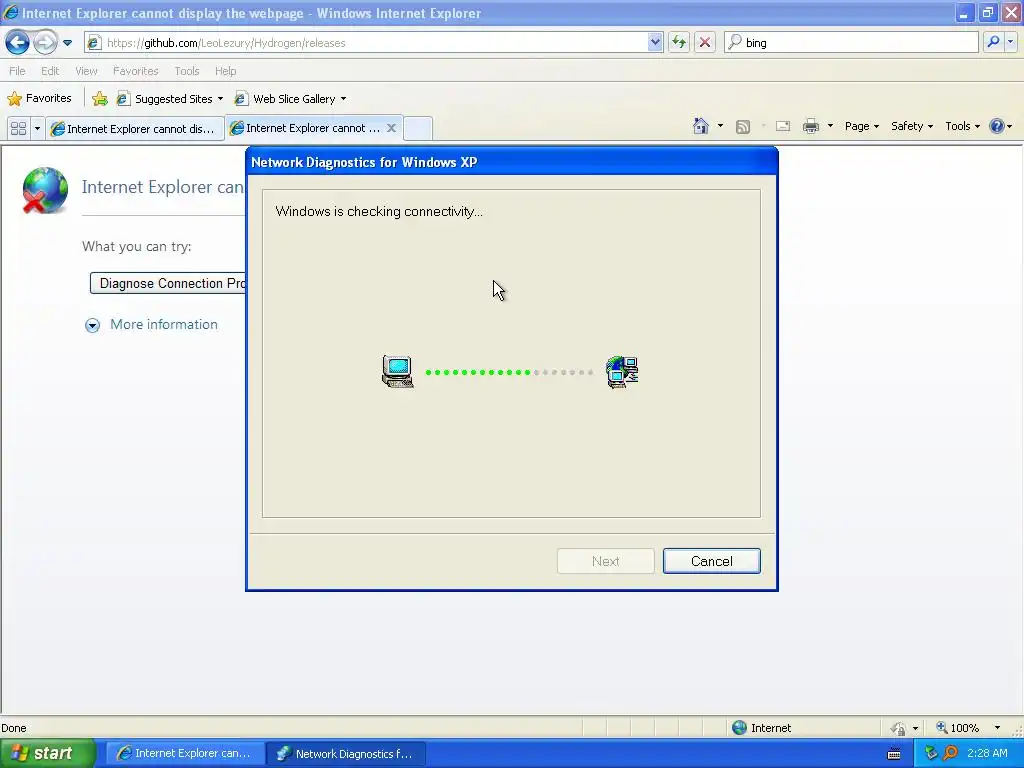This screenshot has height=768, width=1024.
Task: Open Web Slice Gallery link
Action: 290,99
